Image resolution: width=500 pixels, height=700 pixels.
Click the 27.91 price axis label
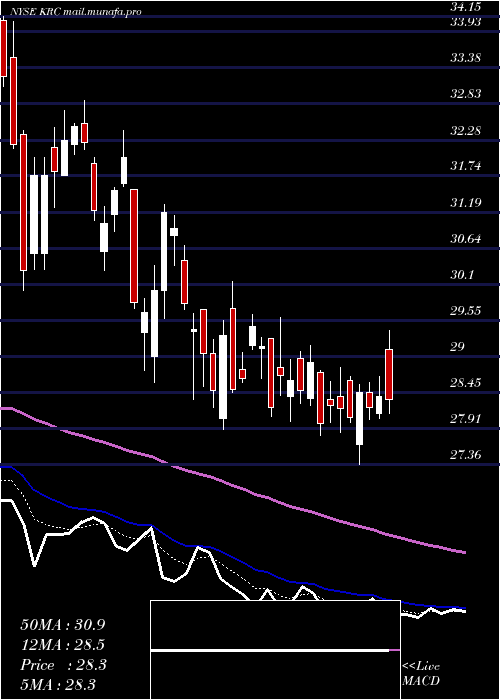pos(466,419)
